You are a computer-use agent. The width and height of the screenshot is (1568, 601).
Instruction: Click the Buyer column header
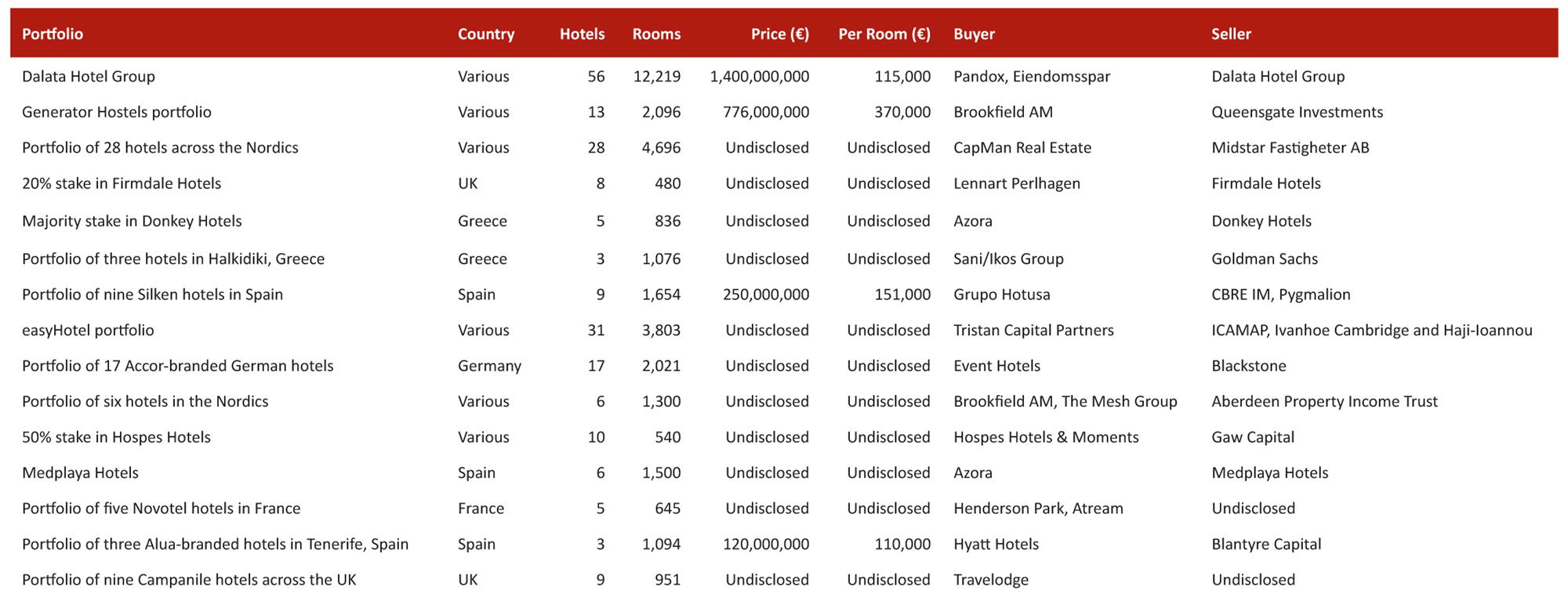pyautogui.click(x=974, y=34)
